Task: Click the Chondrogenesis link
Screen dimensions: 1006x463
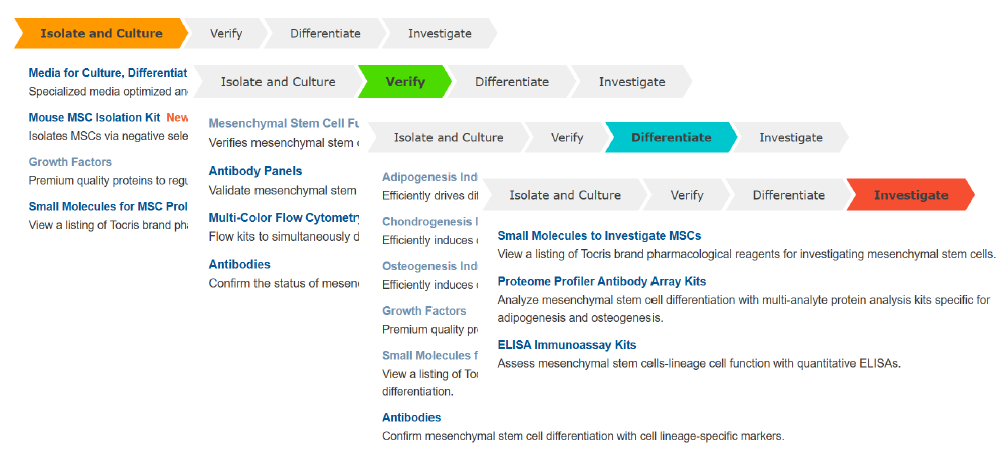Action: [430, 221]
